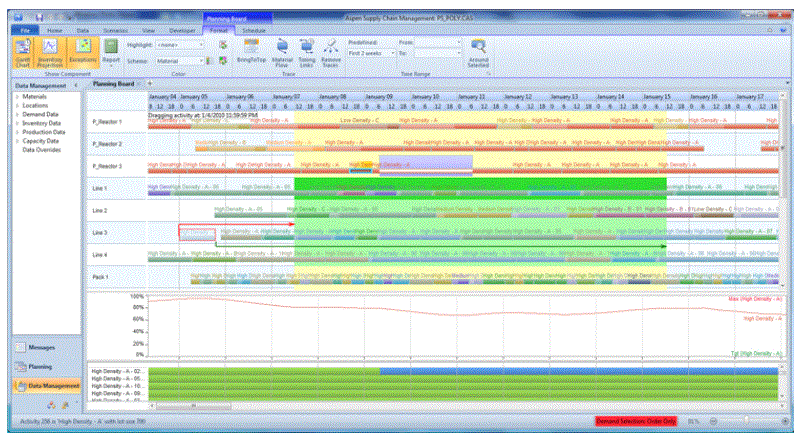Select the Line 1 resource row label
Viewport: 802px width, 443px height.
coord(100,189)
